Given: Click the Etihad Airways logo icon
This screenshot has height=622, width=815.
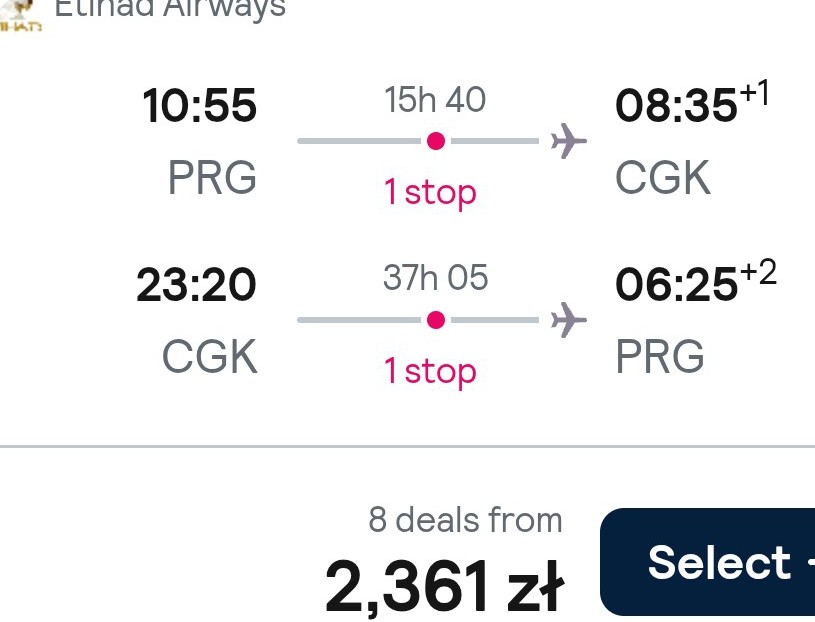Looking at the screenshot, I should [20, 15].
